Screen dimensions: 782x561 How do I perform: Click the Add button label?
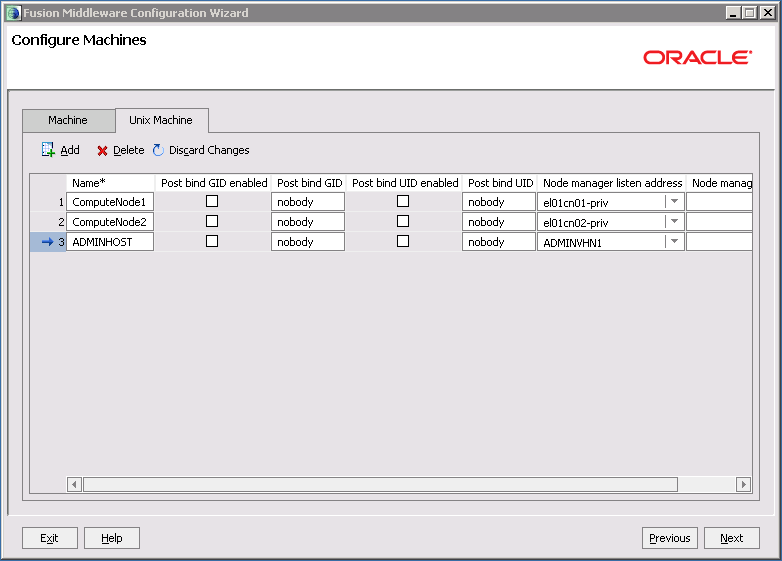(x=70, y=150)
